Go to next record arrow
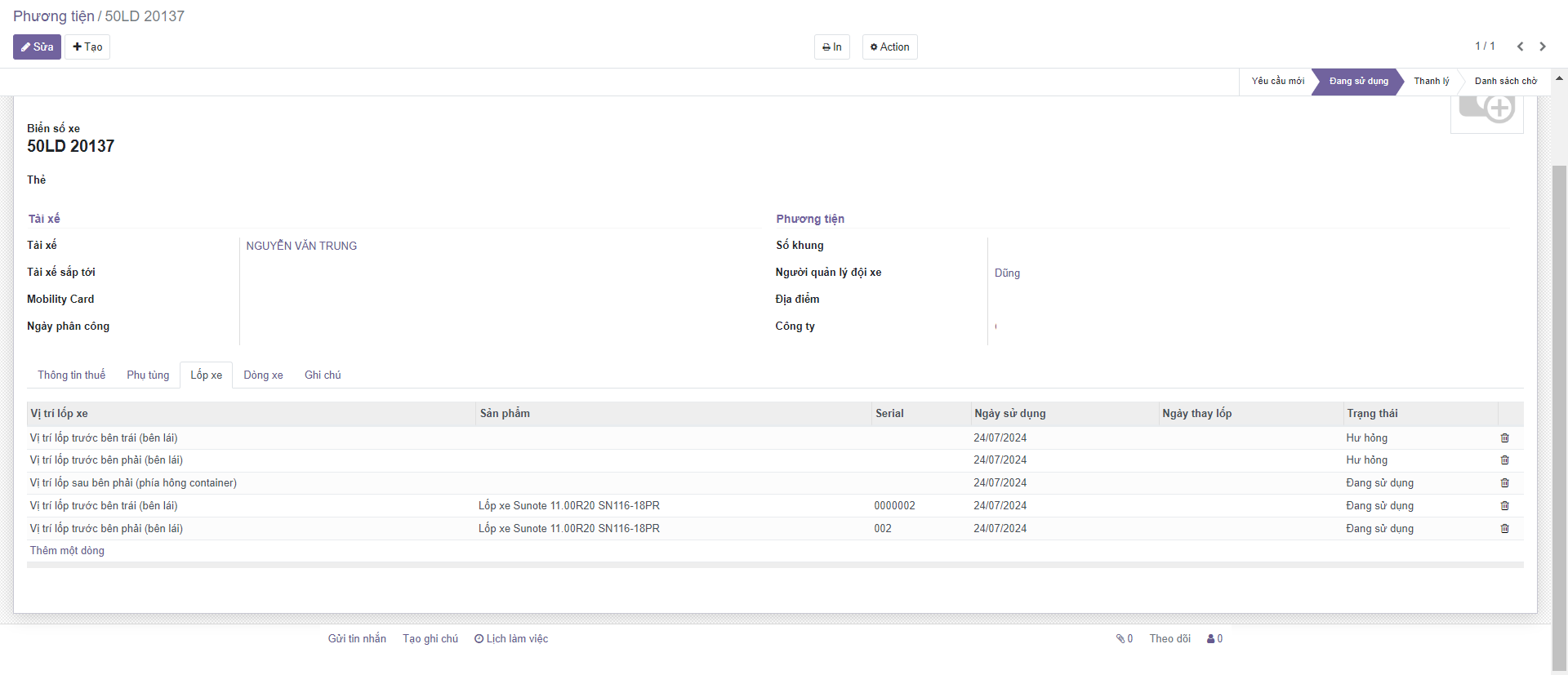This screenshot has width=1568, height=675. [1543, 47]
